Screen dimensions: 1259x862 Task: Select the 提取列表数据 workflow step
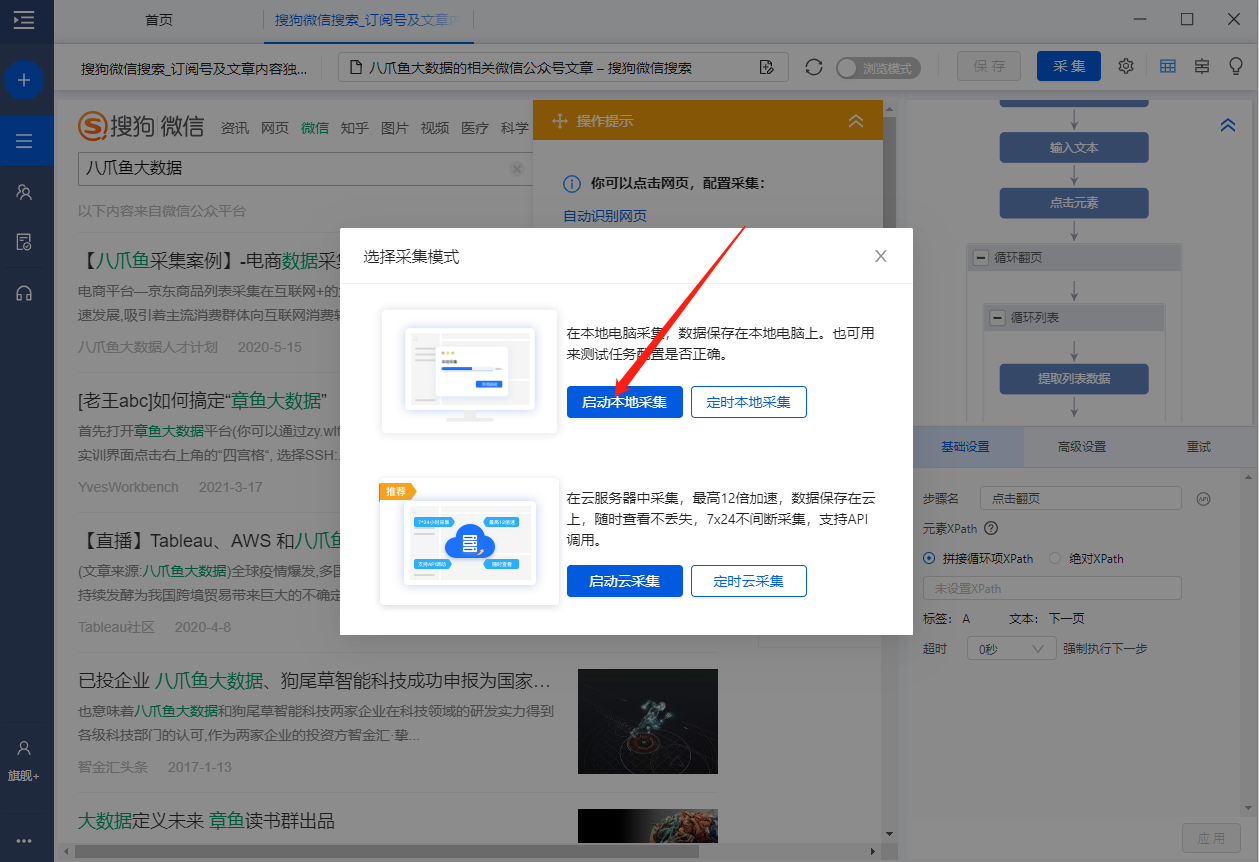point(1074,379)
